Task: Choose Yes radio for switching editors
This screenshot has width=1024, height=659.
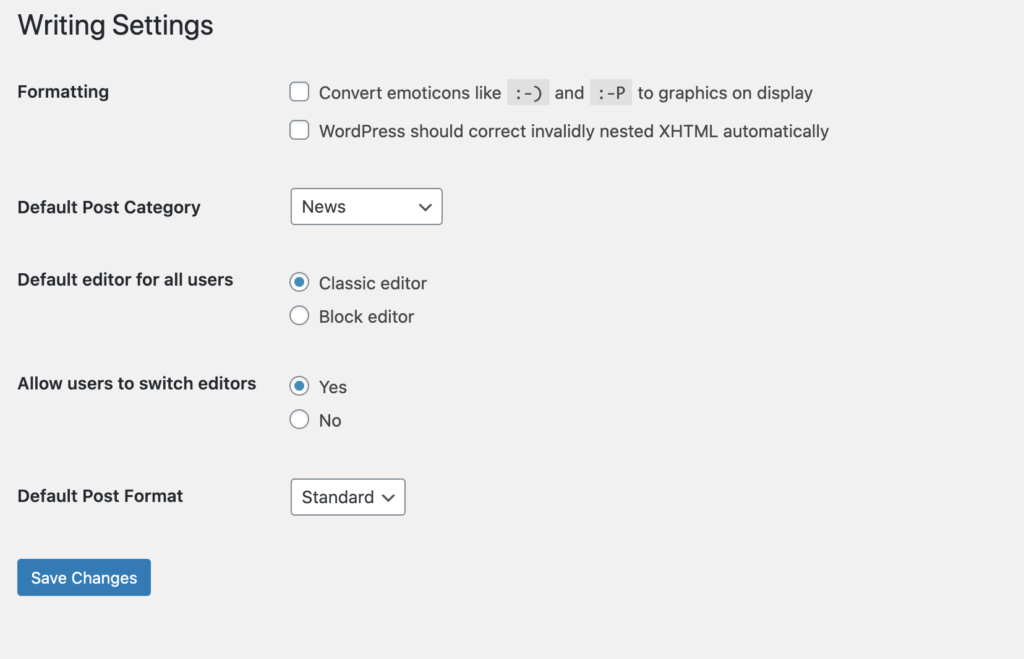Action: click(299, 386)
